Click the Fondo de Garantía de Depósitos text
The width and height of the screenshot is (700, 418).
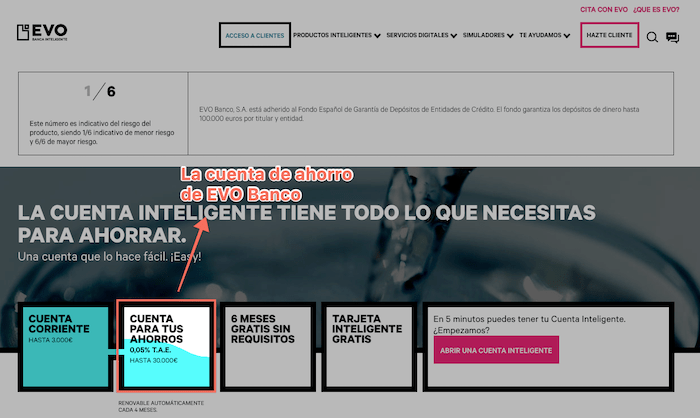tap(419, 114)
